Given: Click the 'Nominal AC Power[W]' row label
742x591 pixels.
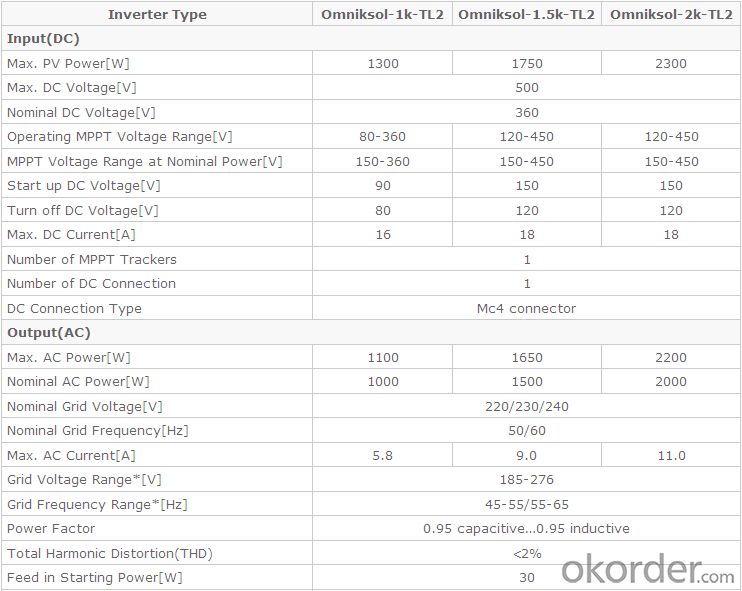Looking at the screenshot, I should [x=78, y=381].
